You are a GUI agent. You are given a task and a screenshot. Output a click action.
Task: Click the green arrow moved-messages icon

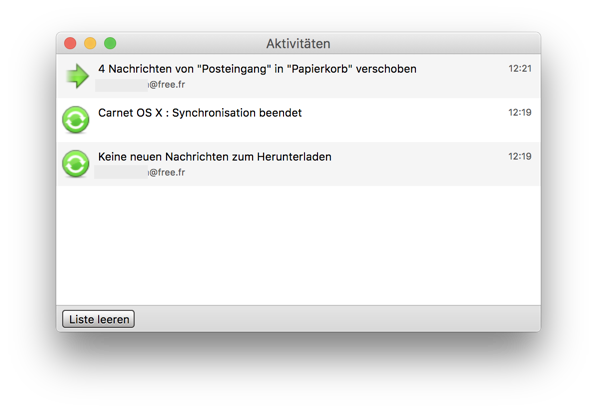[x=77, y=76]
